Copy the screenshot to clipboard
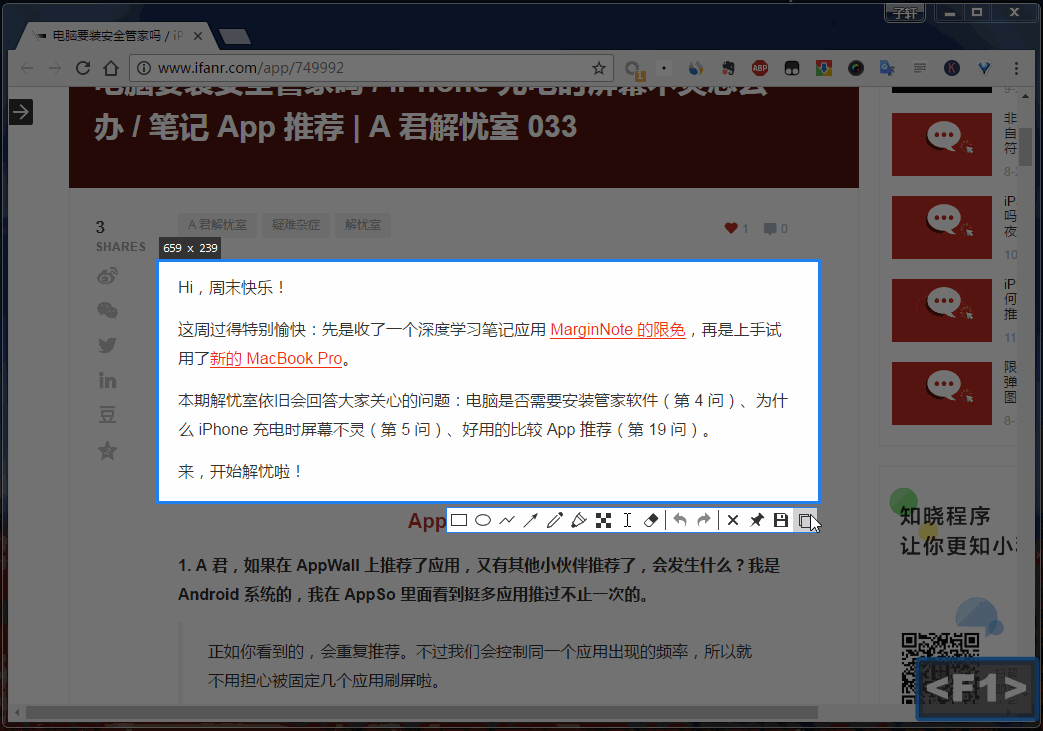This screenshot has height=731, width=1043. 805,521
